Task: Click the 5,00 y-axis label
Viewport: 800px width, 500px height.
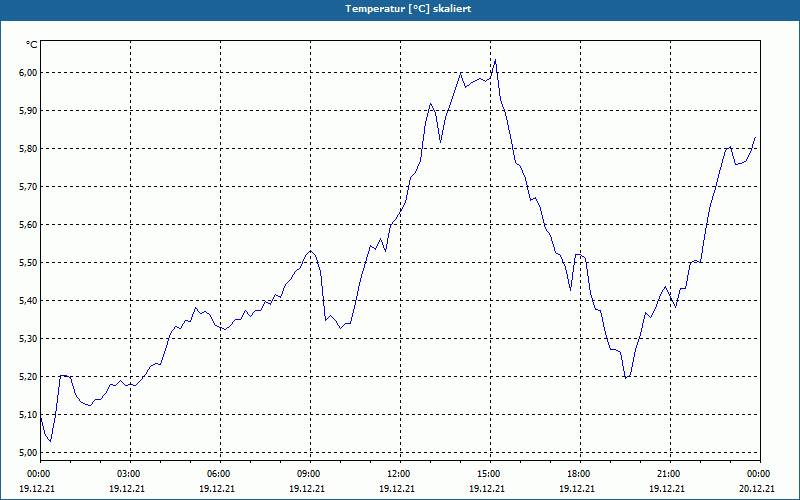Action: [x=29, y=453]
